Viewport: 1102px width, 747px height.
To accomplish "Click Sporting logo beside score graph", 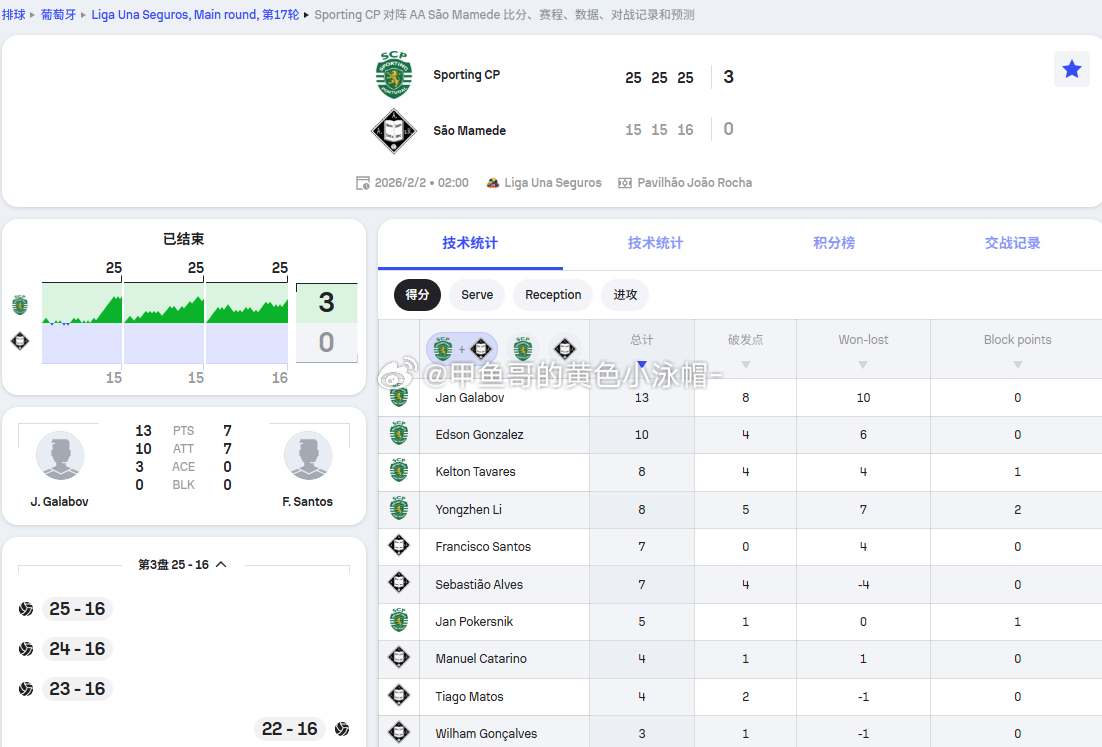I will pyautogui.click(x=20, y=305).
